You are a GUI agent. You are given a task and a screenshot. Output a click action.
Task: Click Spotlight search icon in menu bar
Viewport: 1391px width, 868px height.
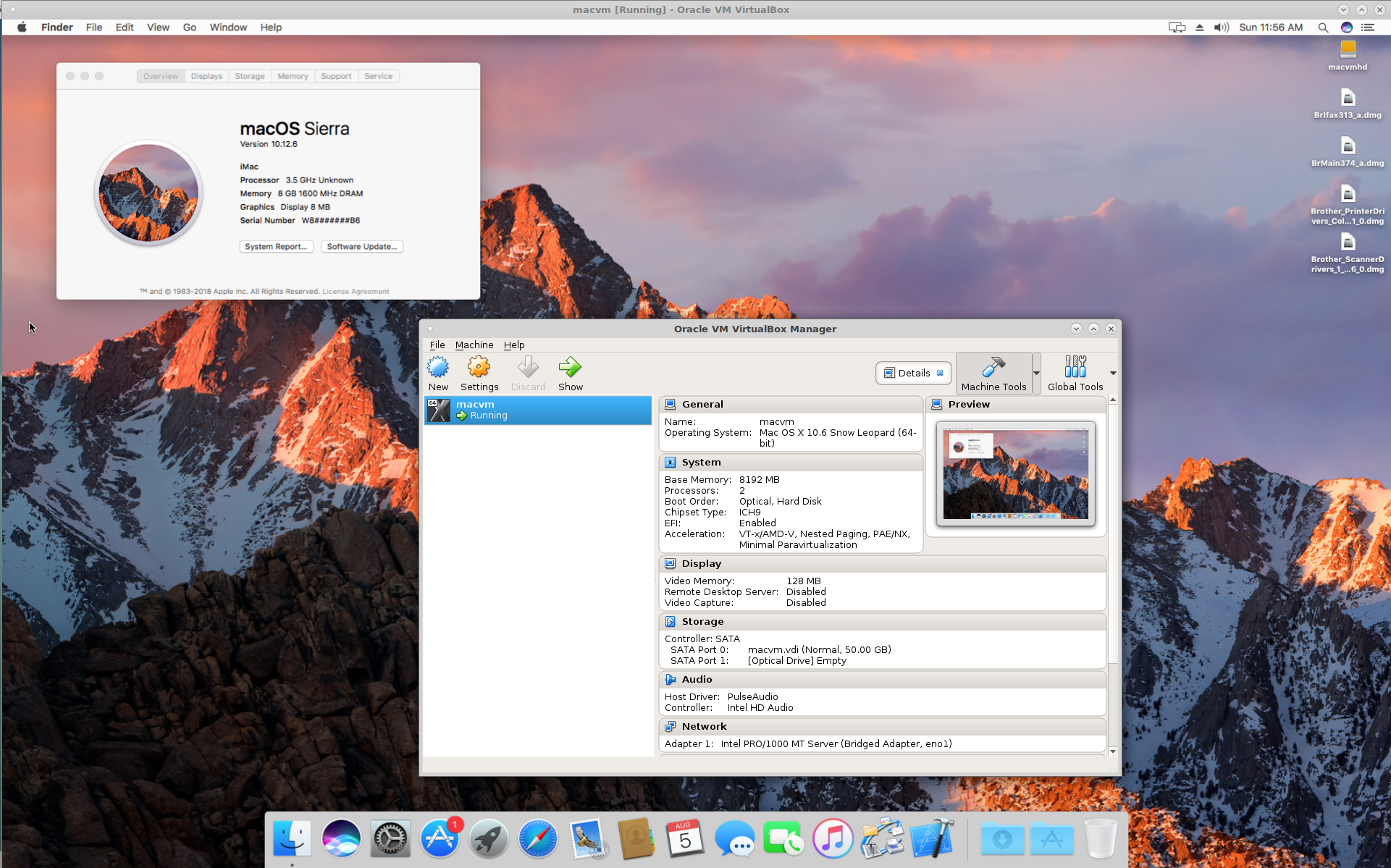(1323, 28)
